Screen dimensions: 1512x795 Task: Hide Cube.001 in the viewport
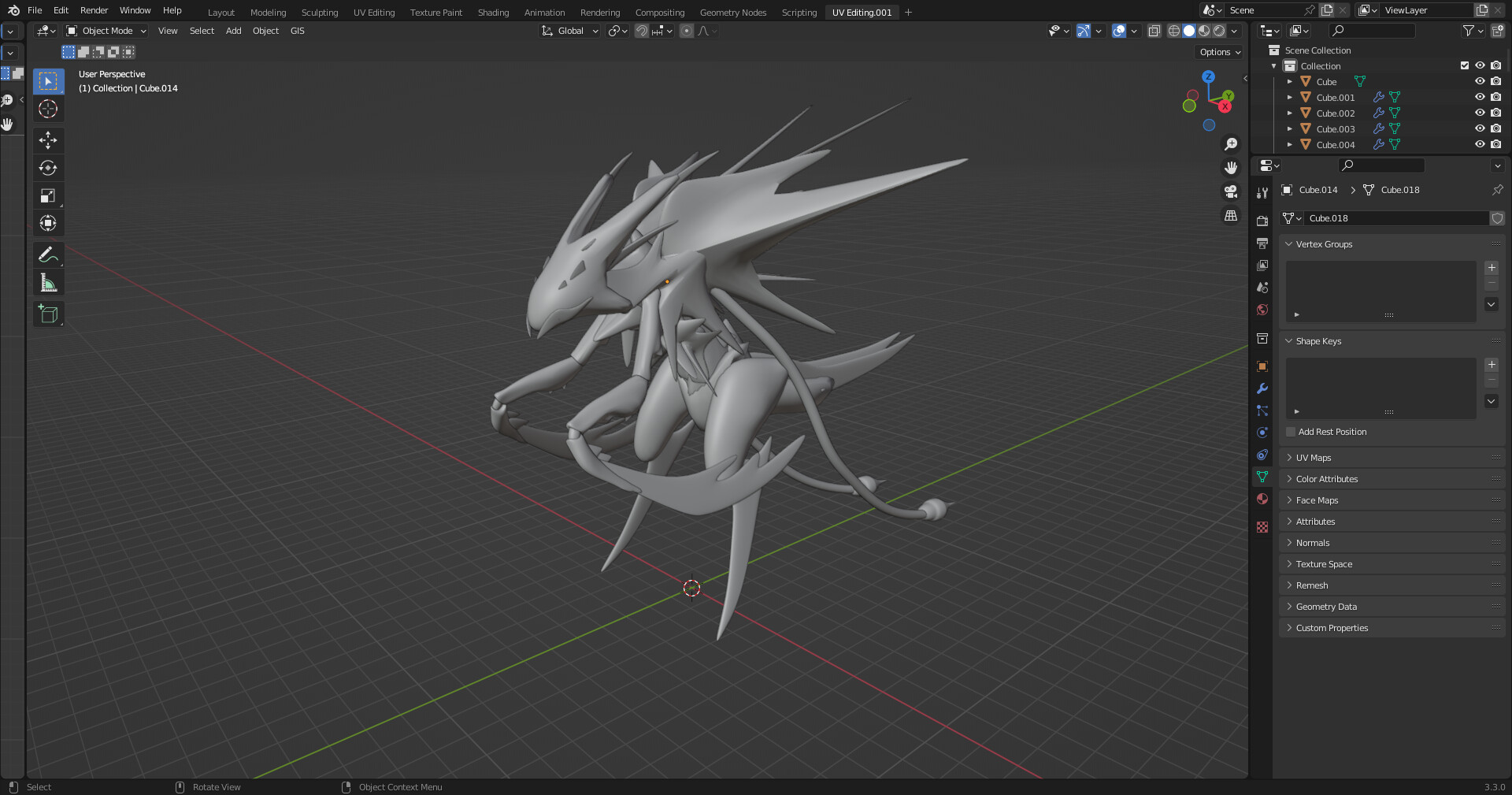pyautogui.click(x=1480, y=97)
